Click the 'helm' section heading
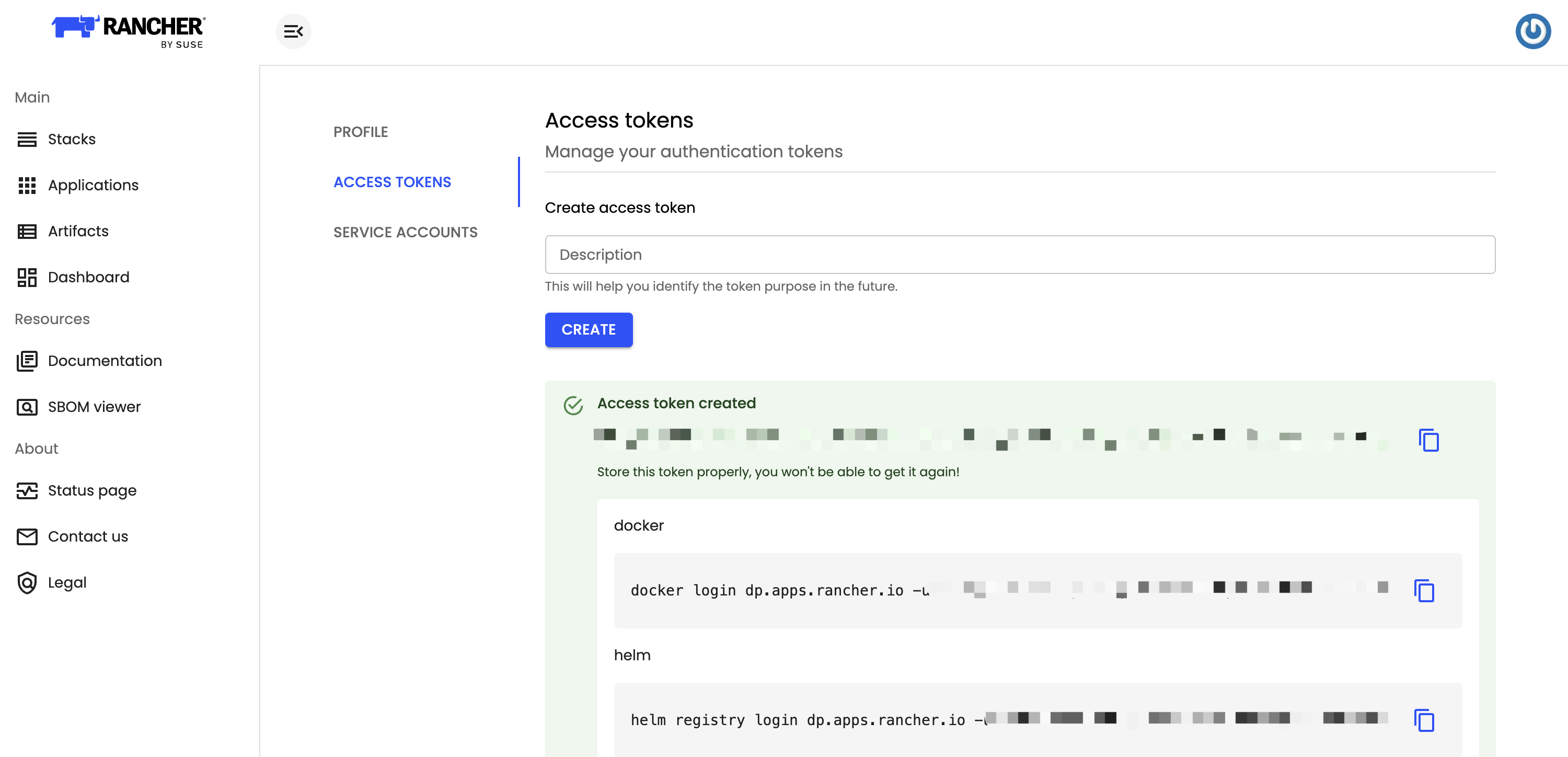Viewport: 1568px width, 757px height. click(632, 655)
